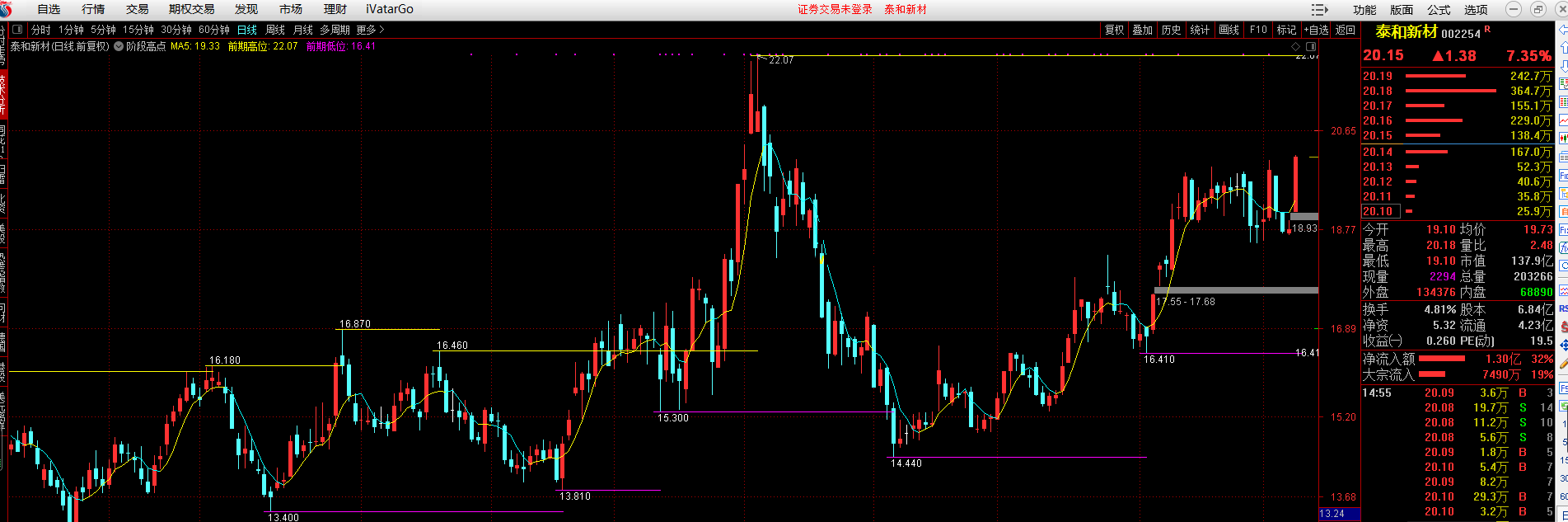Screen dimensions: 1568x522
Task: Switch to the 月线 monthly period
Action: coord(303,30)
